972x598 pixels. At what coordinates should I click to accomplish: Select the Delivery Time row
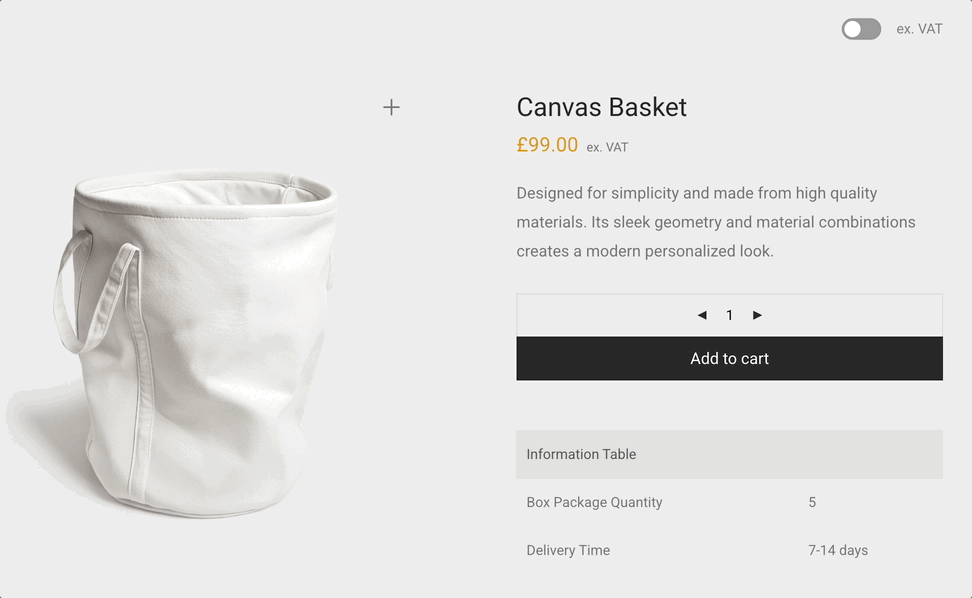(x=566, y=550)
